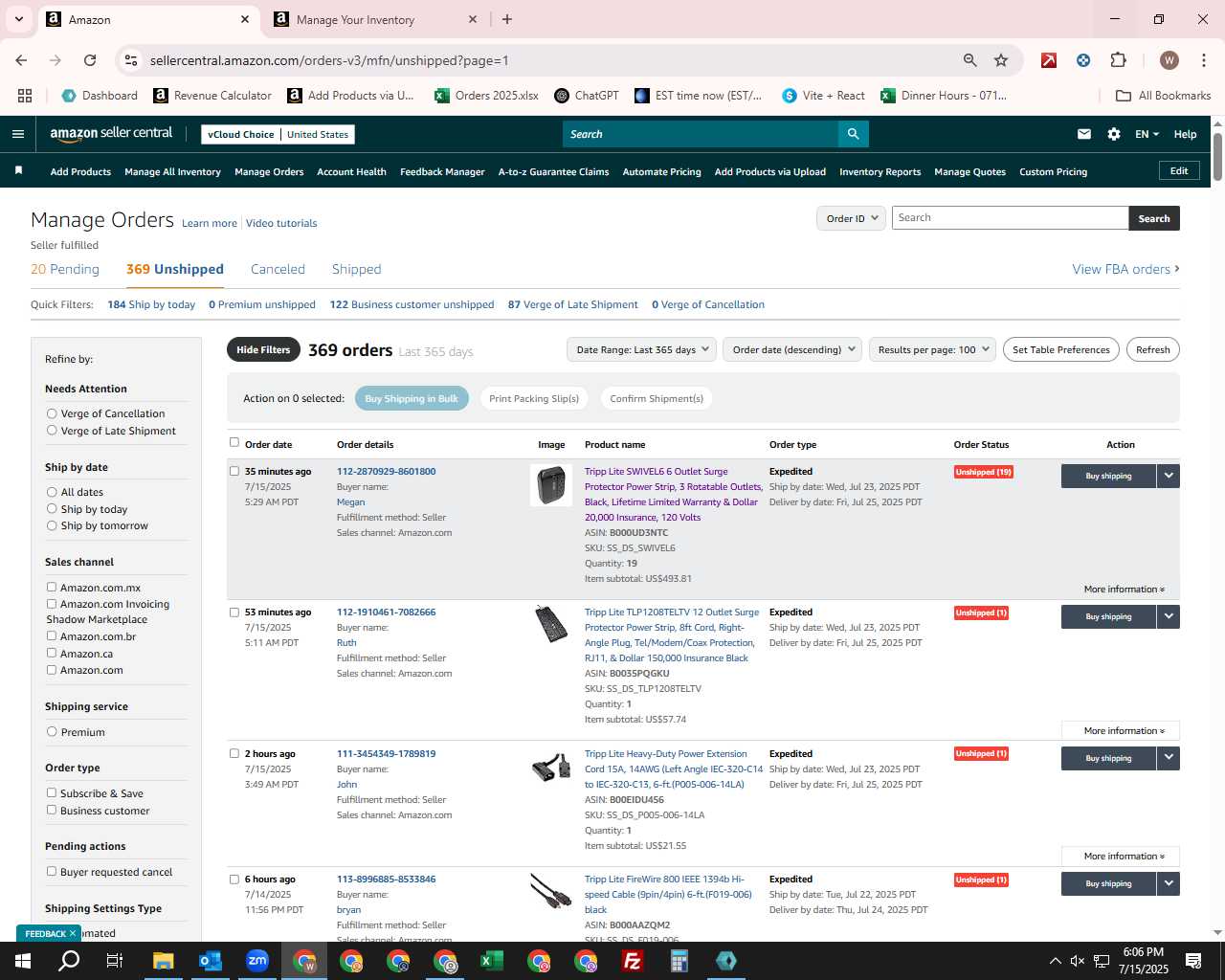Click Set Table Preferences

point(1060,349)
